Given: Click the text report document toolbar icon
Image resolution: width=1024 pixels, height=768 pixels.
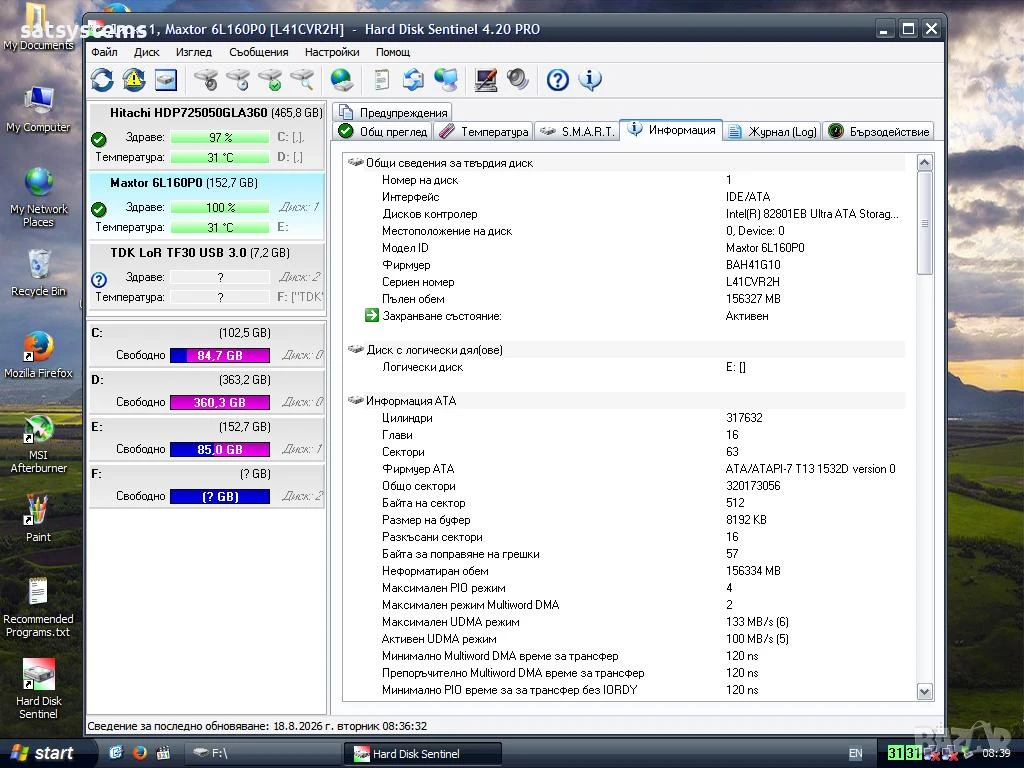Looking at the screenshot, I should tap(381, 80).
